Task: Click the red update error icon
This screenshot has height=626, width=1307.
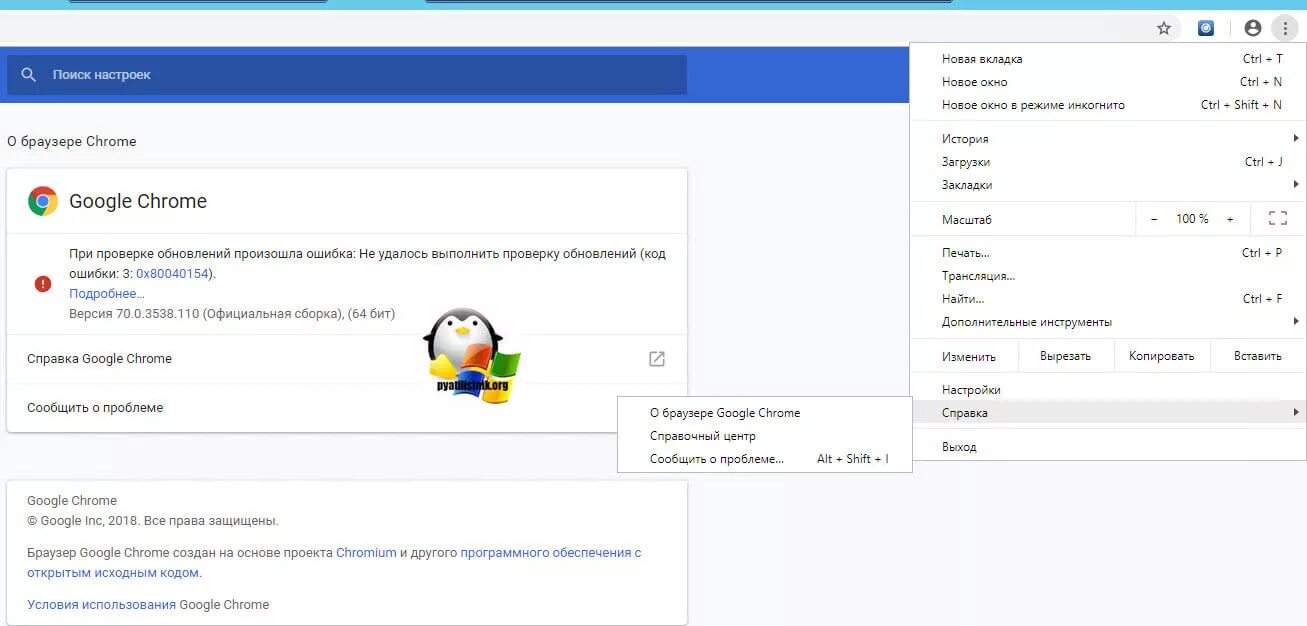Action: click(x=43, y=284)
